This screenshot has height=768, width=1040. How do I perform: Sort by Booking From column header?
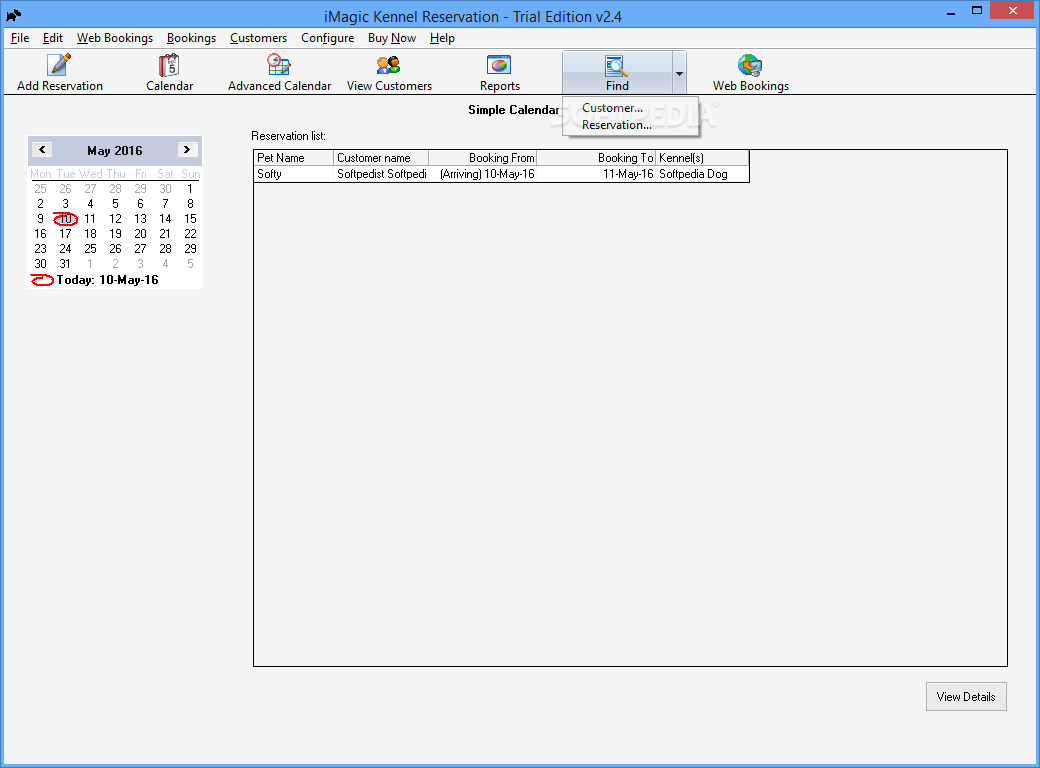coord(482,158)
